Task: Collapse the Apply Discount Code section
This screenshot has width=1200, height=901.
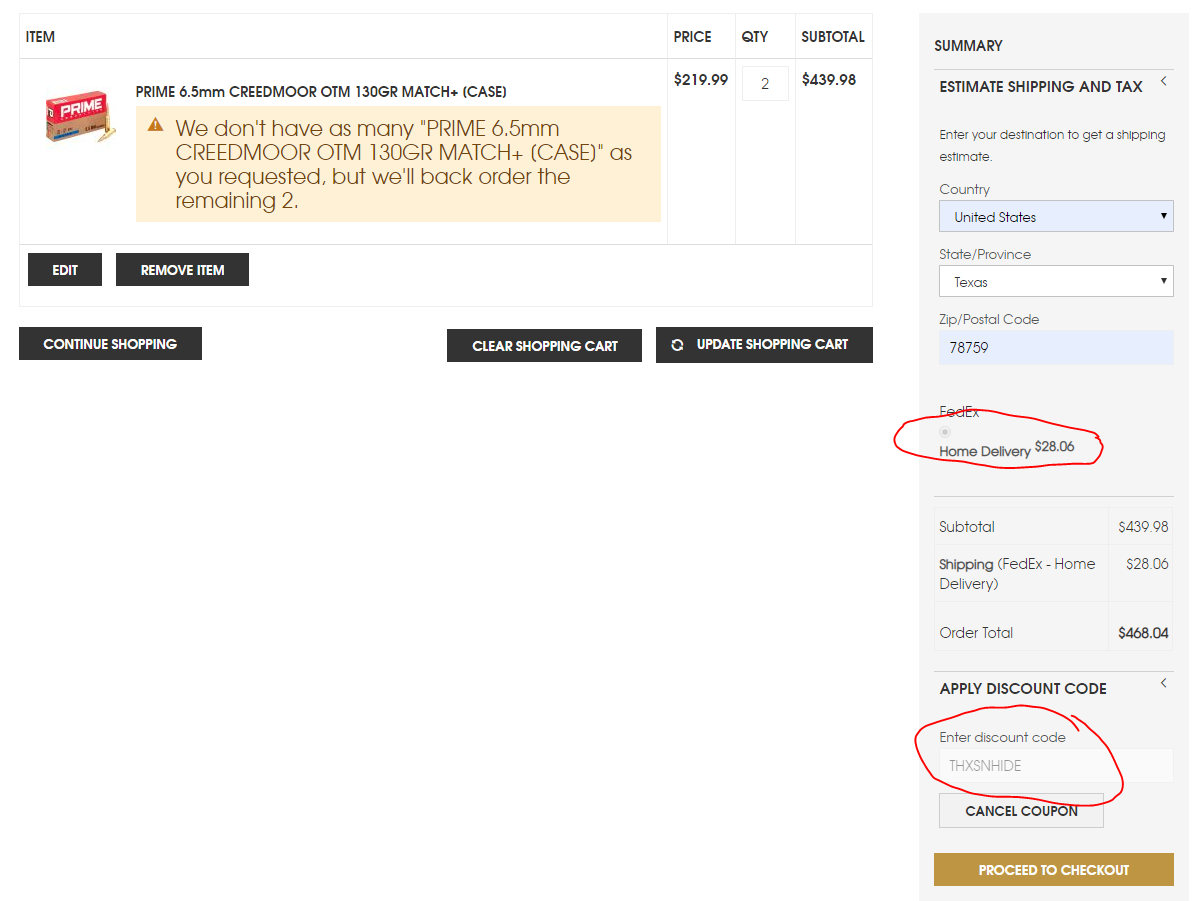Action: [x=1163, y=683]
